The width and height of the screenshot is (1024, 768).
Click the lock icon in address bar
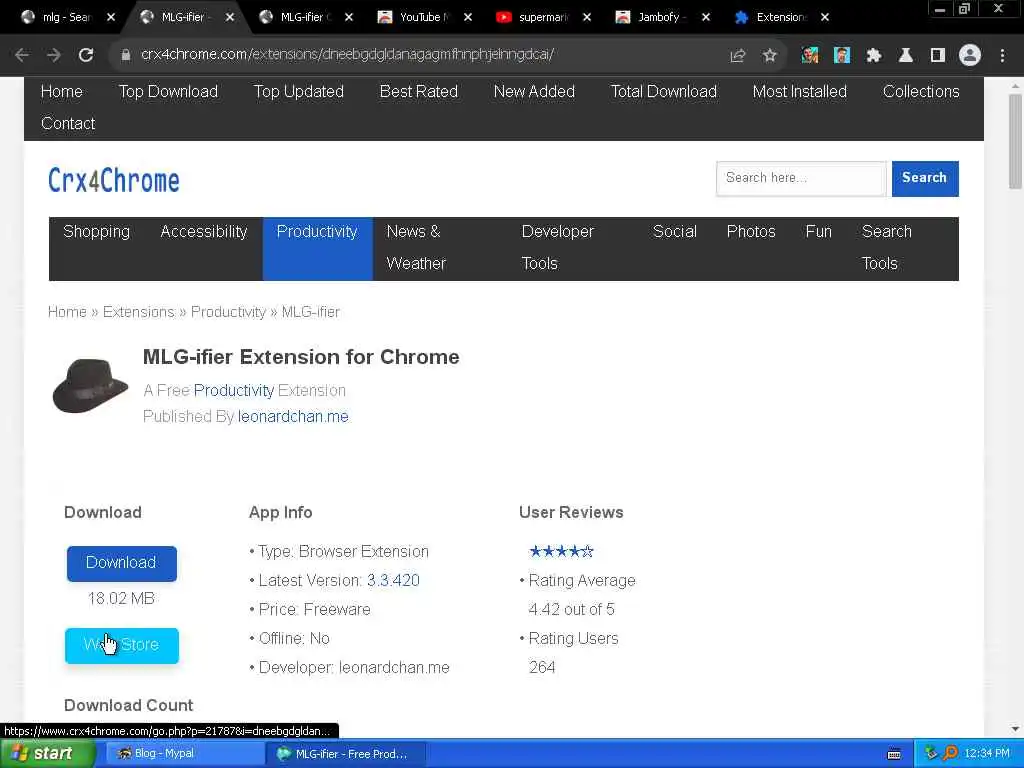[125, 55]
